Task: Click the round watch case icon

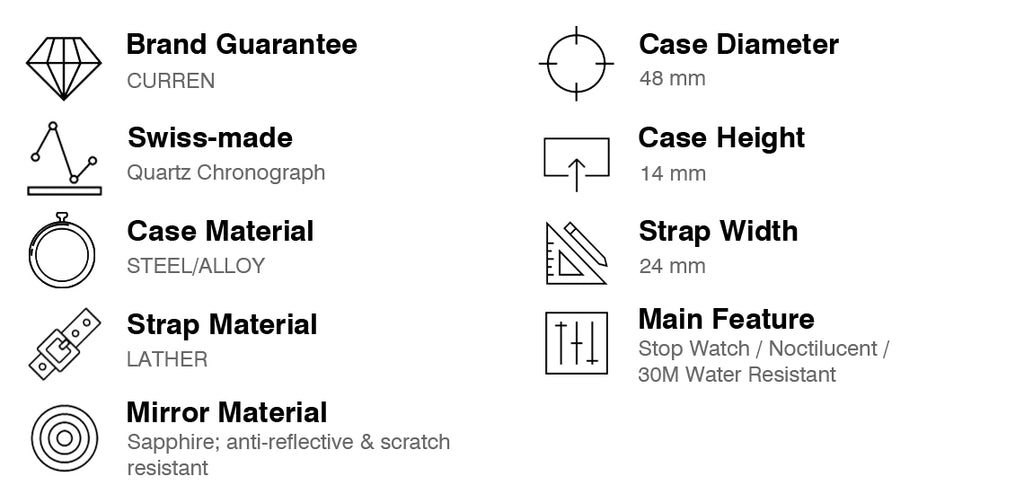Action: pyautogui.click(x=62, y=250)
